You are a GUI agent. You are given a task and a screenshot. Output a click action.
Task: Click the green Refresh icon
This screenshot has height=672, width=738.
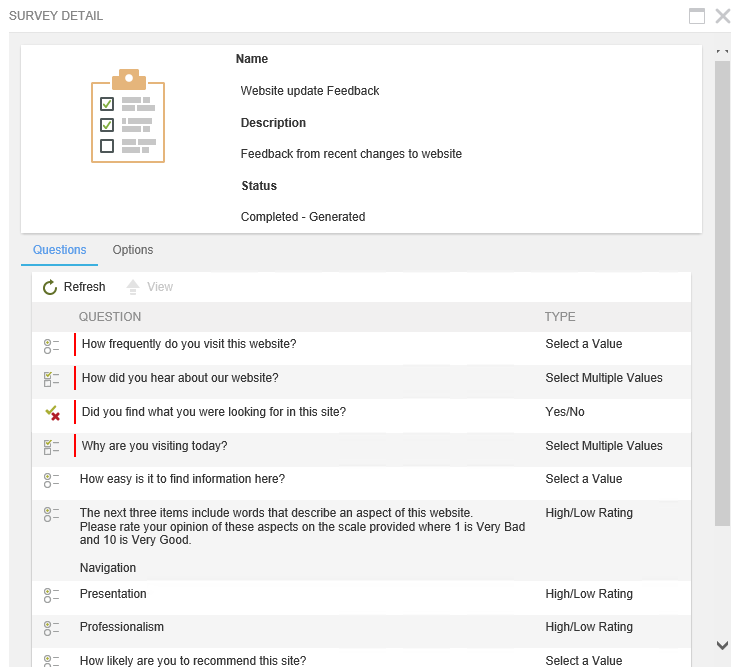[50, 287]
